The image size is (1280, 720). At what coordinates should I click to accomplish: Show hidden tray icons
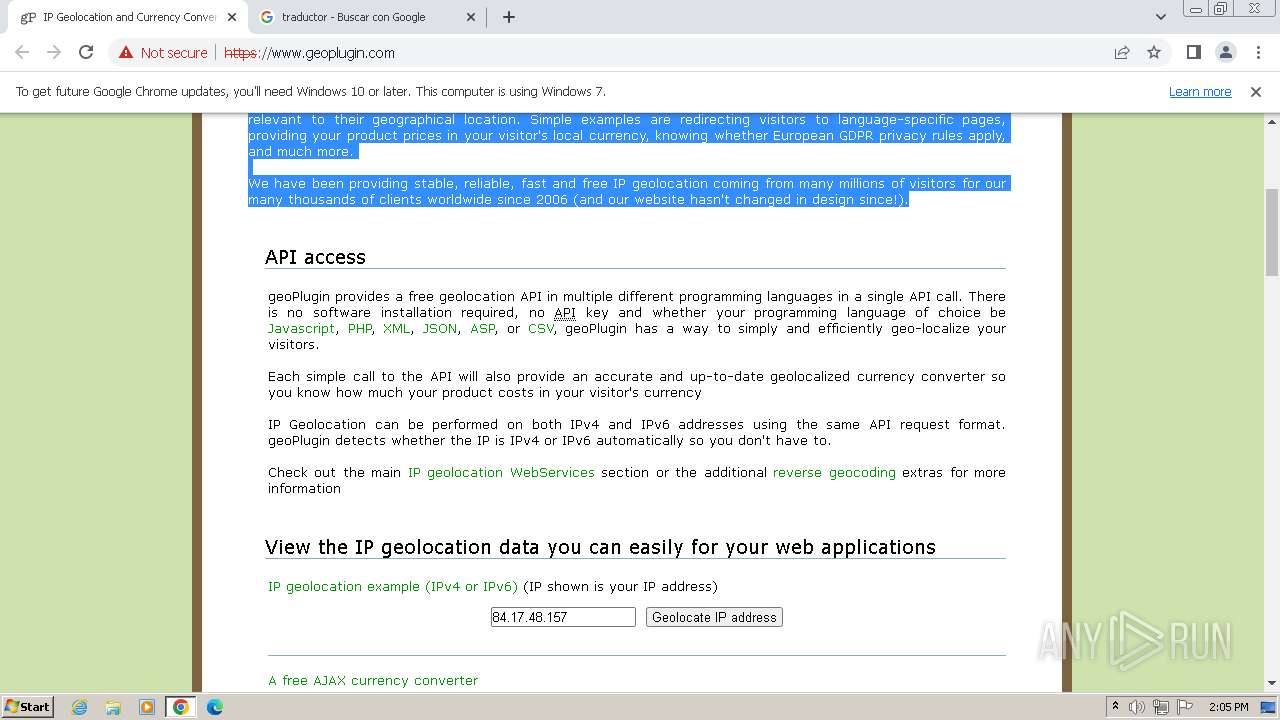click(x=1115, y=707)
